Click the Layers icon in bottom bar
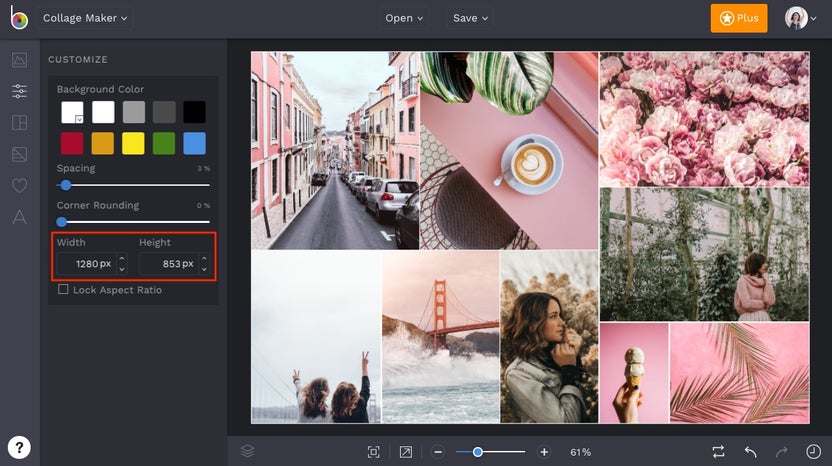The width and height of the screenshot is (832, 466). 248,451
